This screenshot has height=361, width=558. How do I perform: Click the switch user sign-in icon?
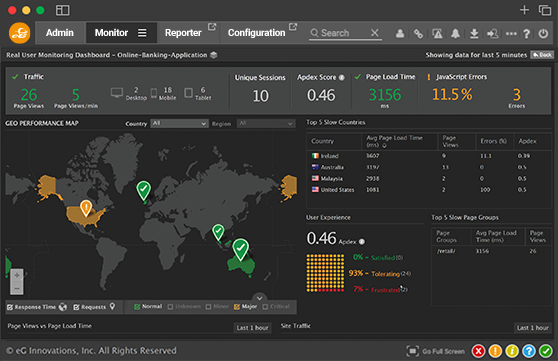tap(493, 34)
